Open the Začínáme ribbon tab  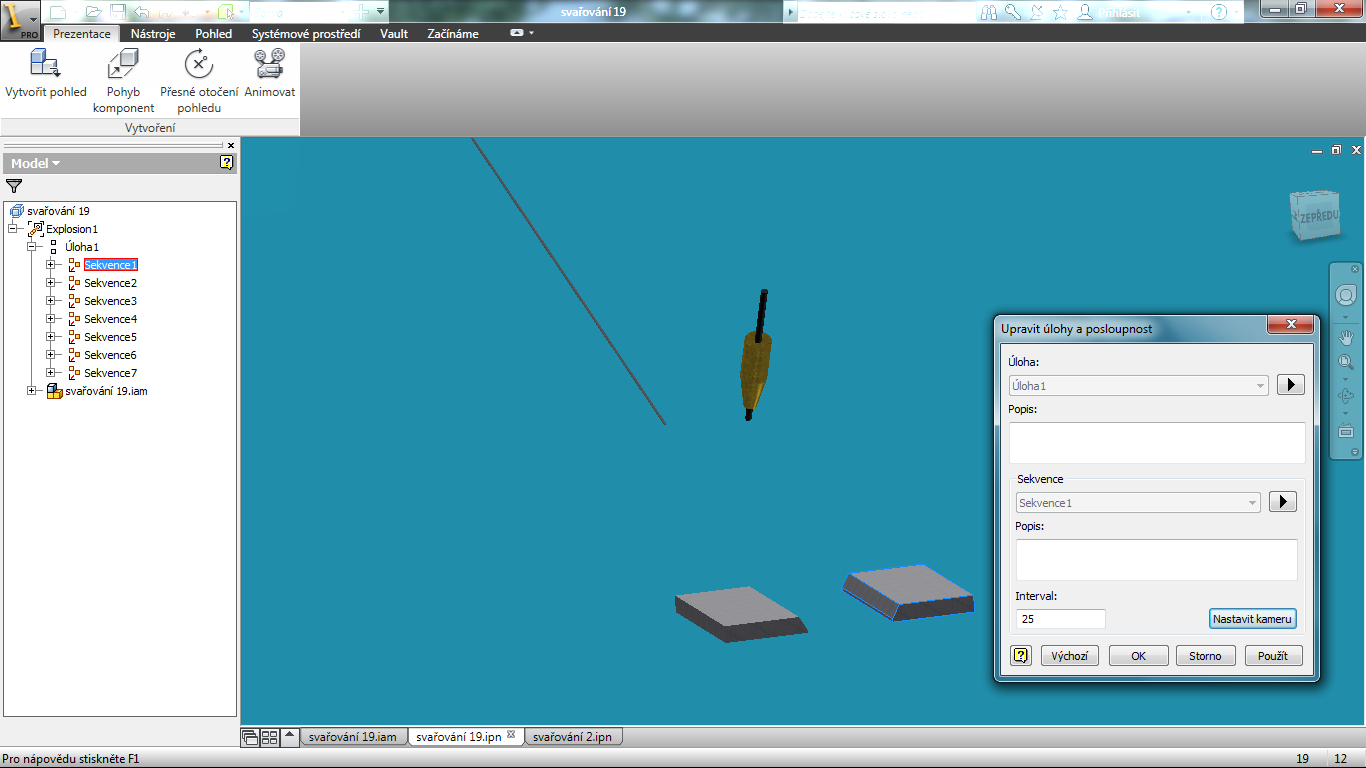(x=453, y=34)
